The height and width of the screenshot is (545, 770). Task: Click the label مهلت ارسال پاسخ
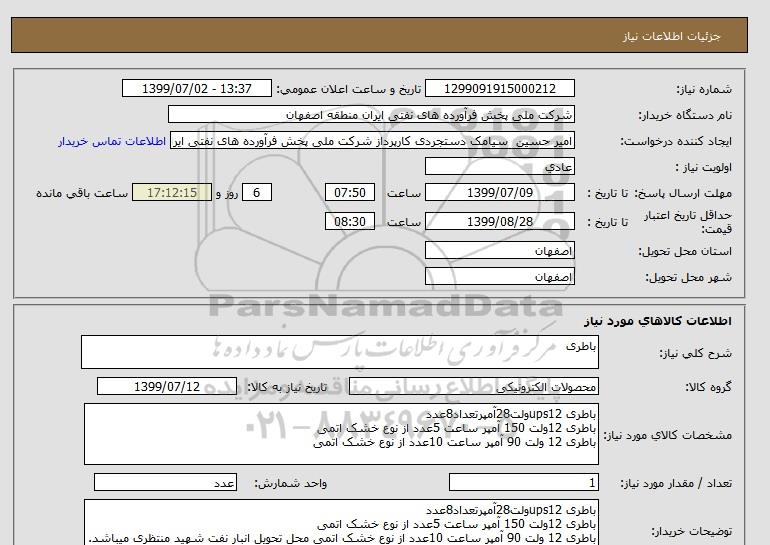683,193
